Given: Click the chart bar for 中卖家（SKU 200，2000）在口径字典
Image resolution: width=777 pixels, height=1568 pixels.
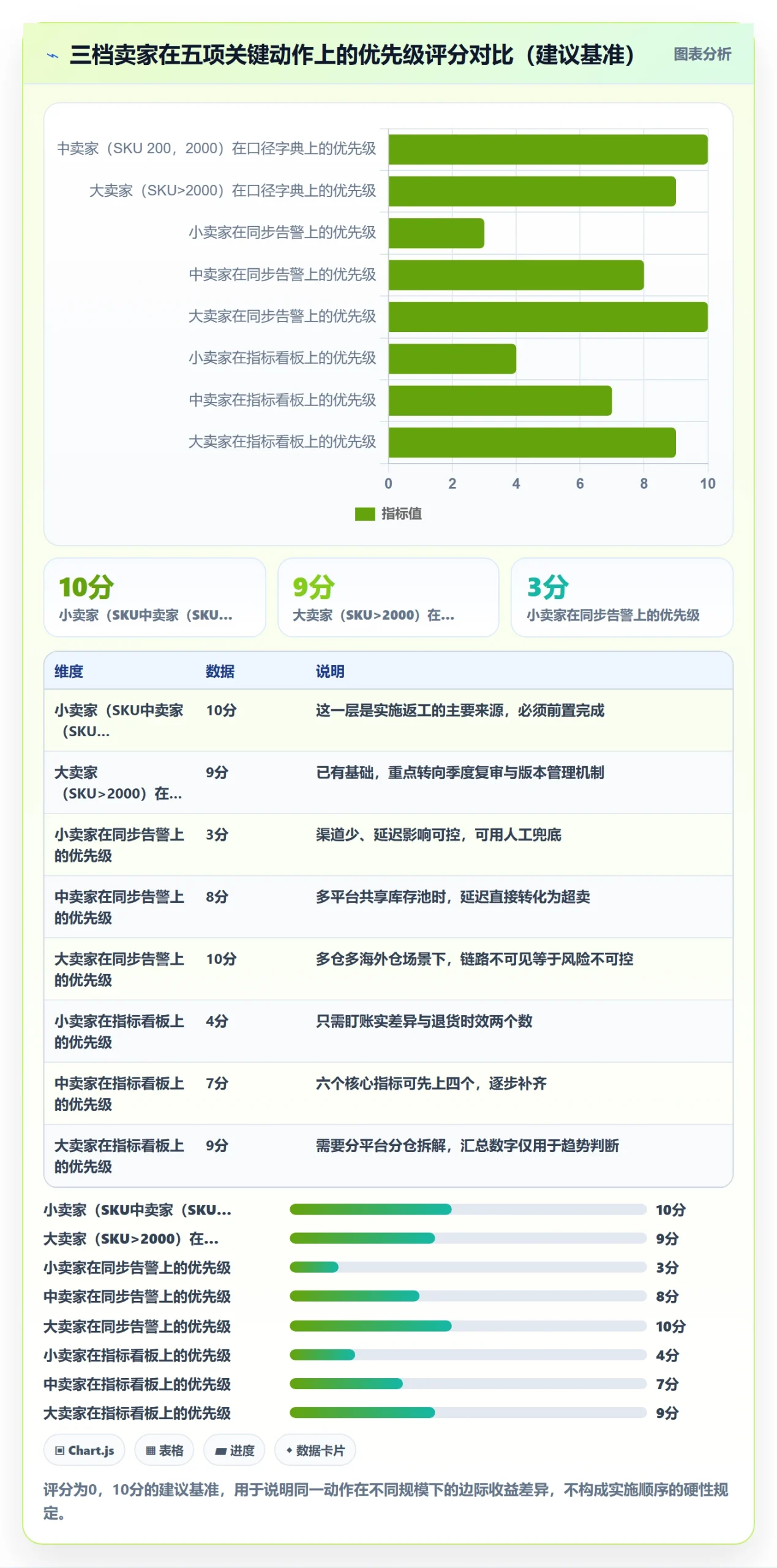Looking at the screenshot, I should tap(548, 150).
